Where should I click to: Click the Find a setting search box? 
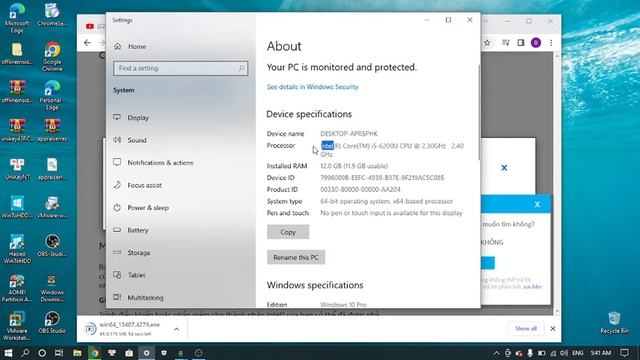click(x=180, y=68)
